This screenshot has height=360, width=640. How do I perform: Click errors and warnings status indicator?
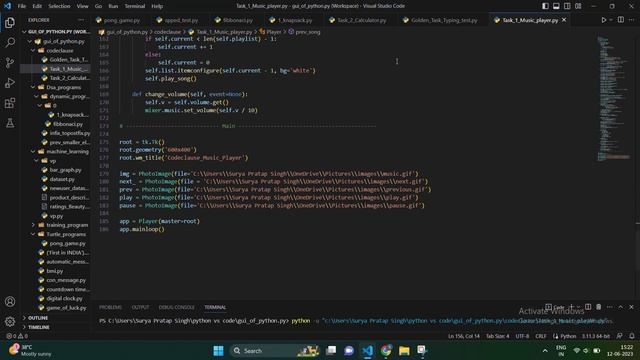(x=17, y=336)
